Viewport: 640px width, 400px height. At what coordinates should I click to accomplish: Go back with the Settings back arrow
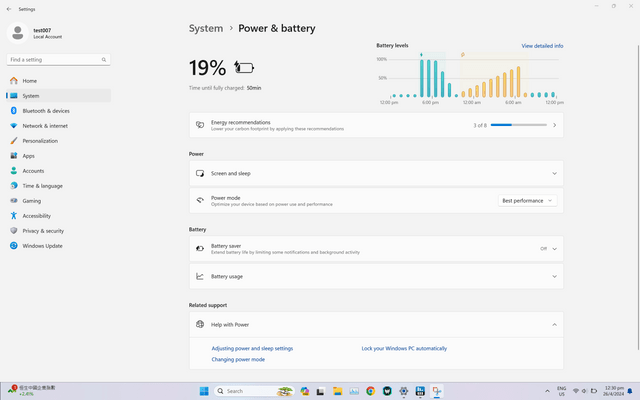pos(9,9)
